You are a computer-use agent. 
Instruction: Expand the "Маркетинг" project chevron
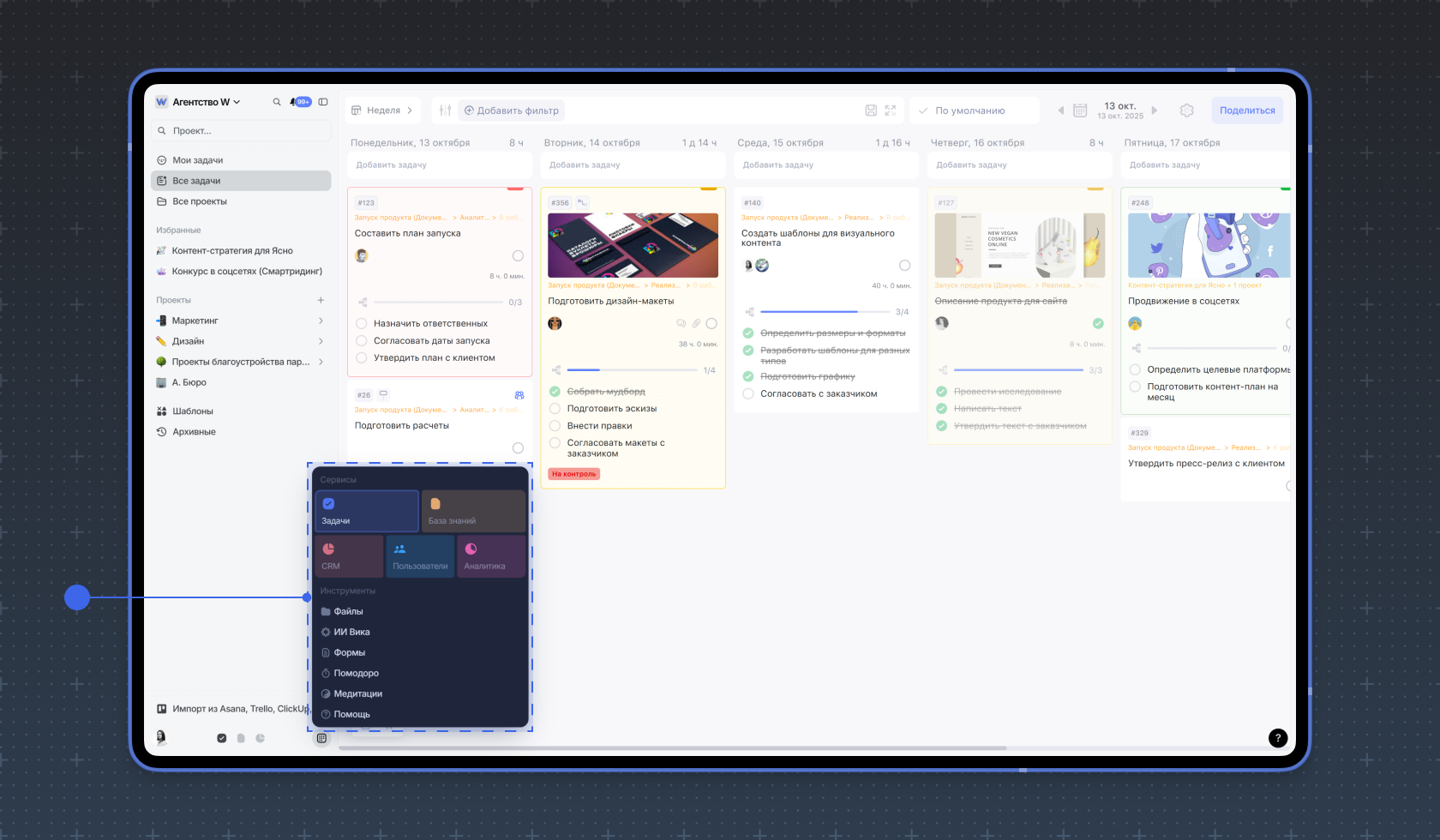coord(321,321)
